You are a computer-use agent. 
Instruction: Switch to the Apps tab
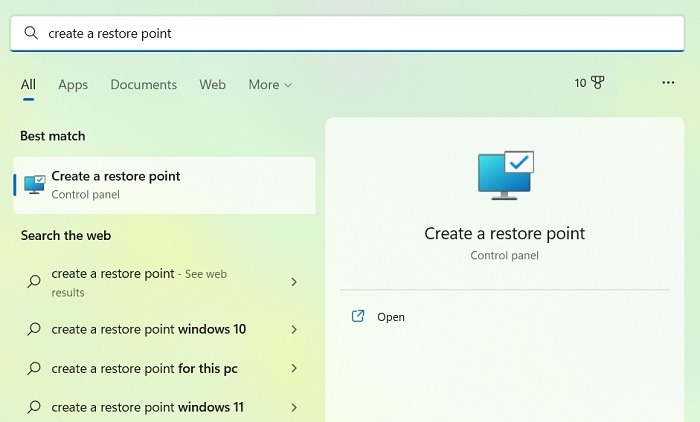click(x=73, y=85)
